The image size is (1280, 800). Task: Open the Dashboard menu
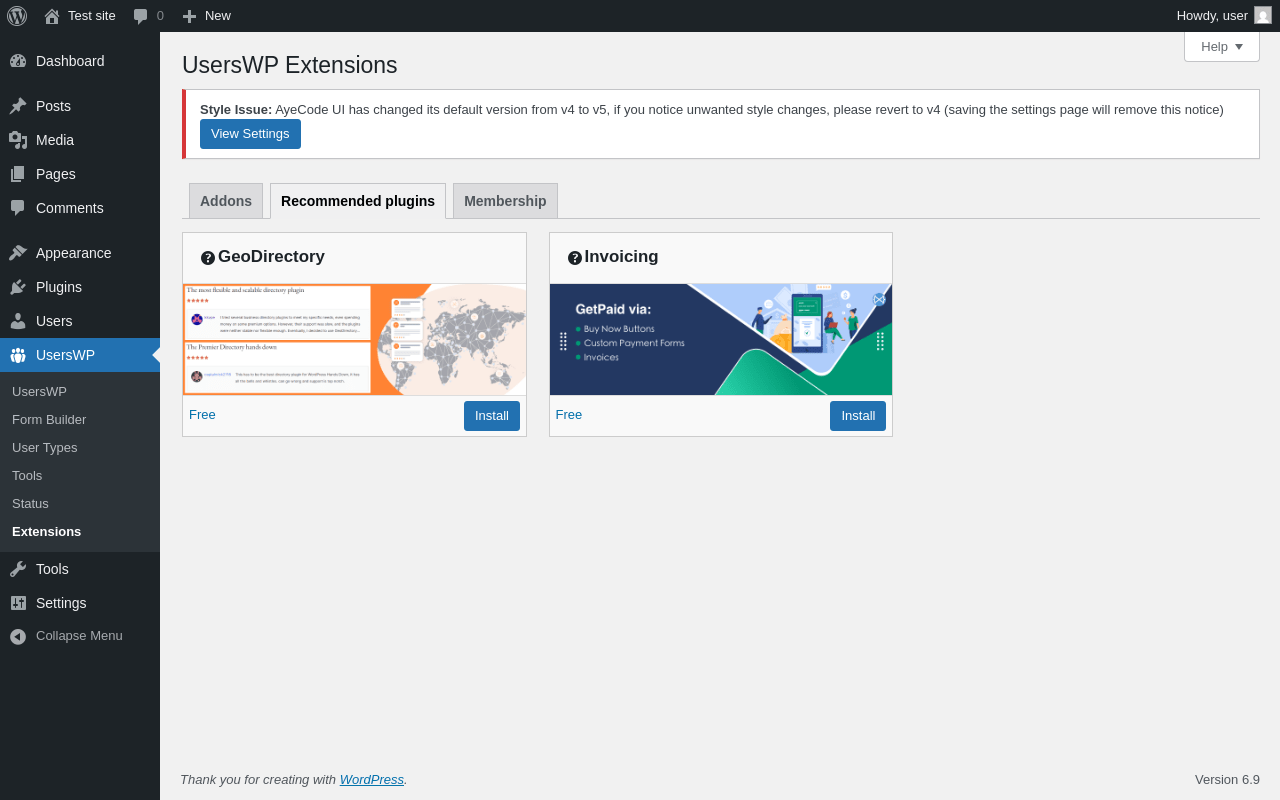tap(80, 61)
